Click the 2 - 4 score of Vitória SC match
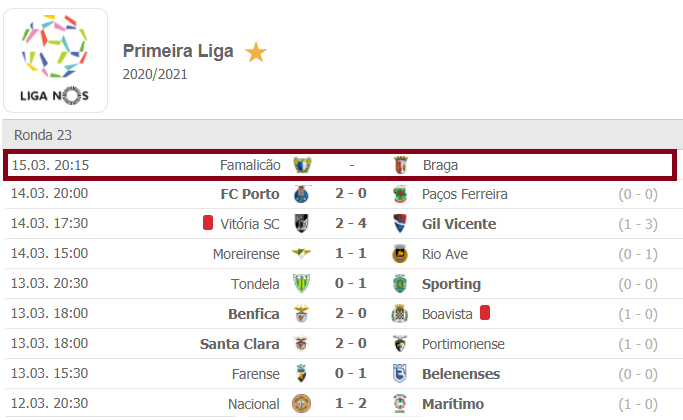 [x=352, y=224]
